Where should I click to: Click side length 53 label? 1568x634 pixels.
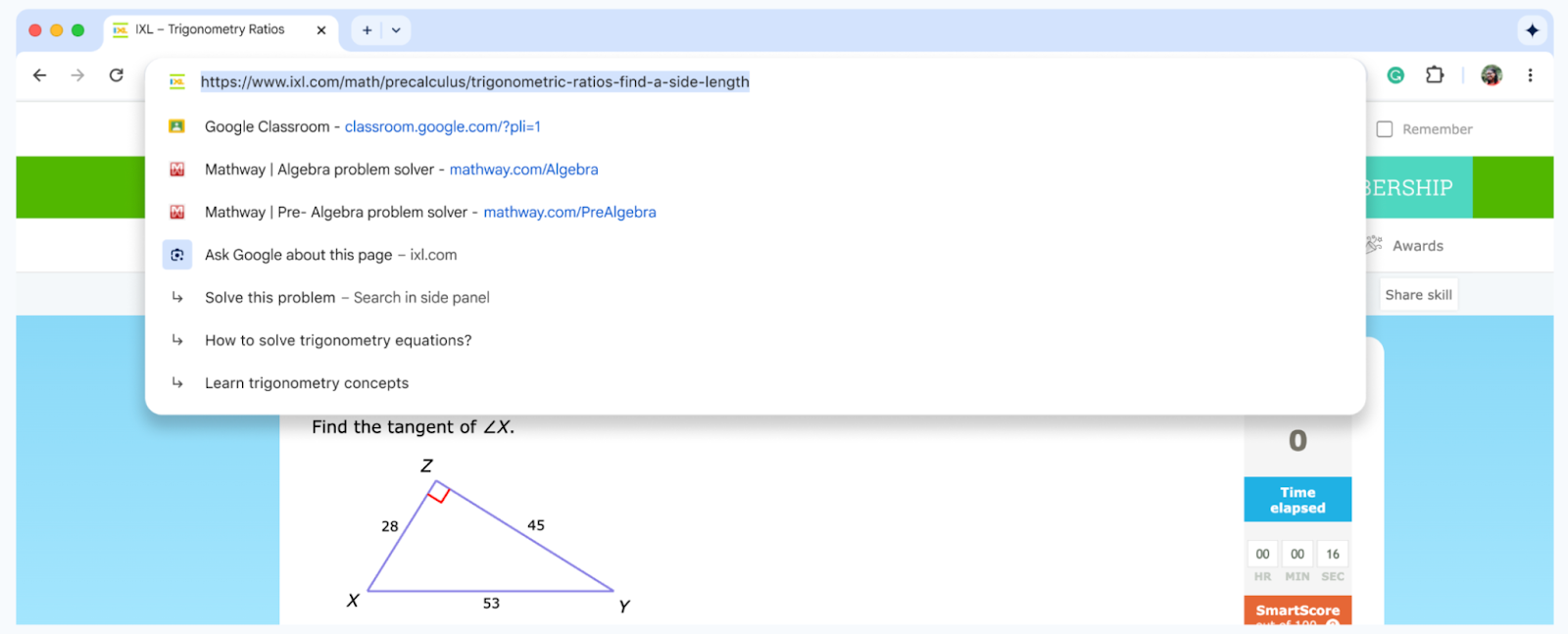click(491, 604)
